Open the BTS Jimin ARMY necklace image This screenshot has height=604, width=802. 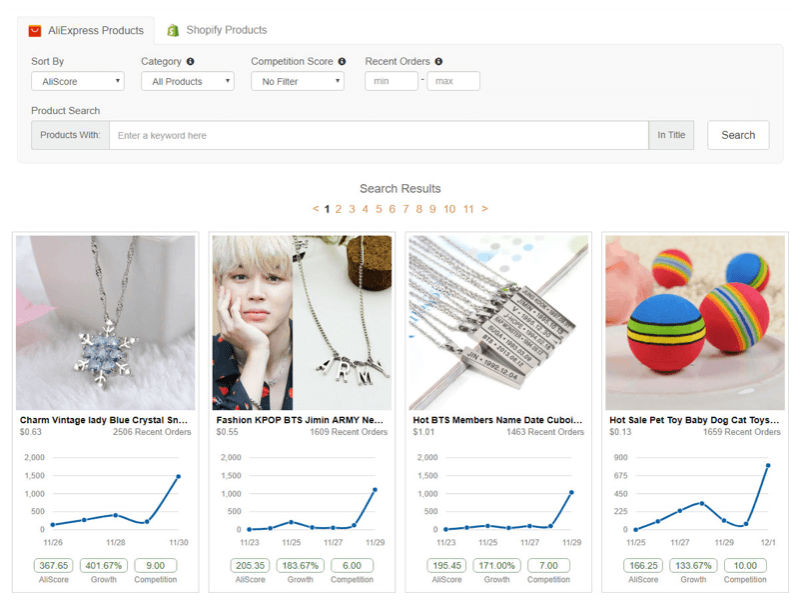(302, 323)
